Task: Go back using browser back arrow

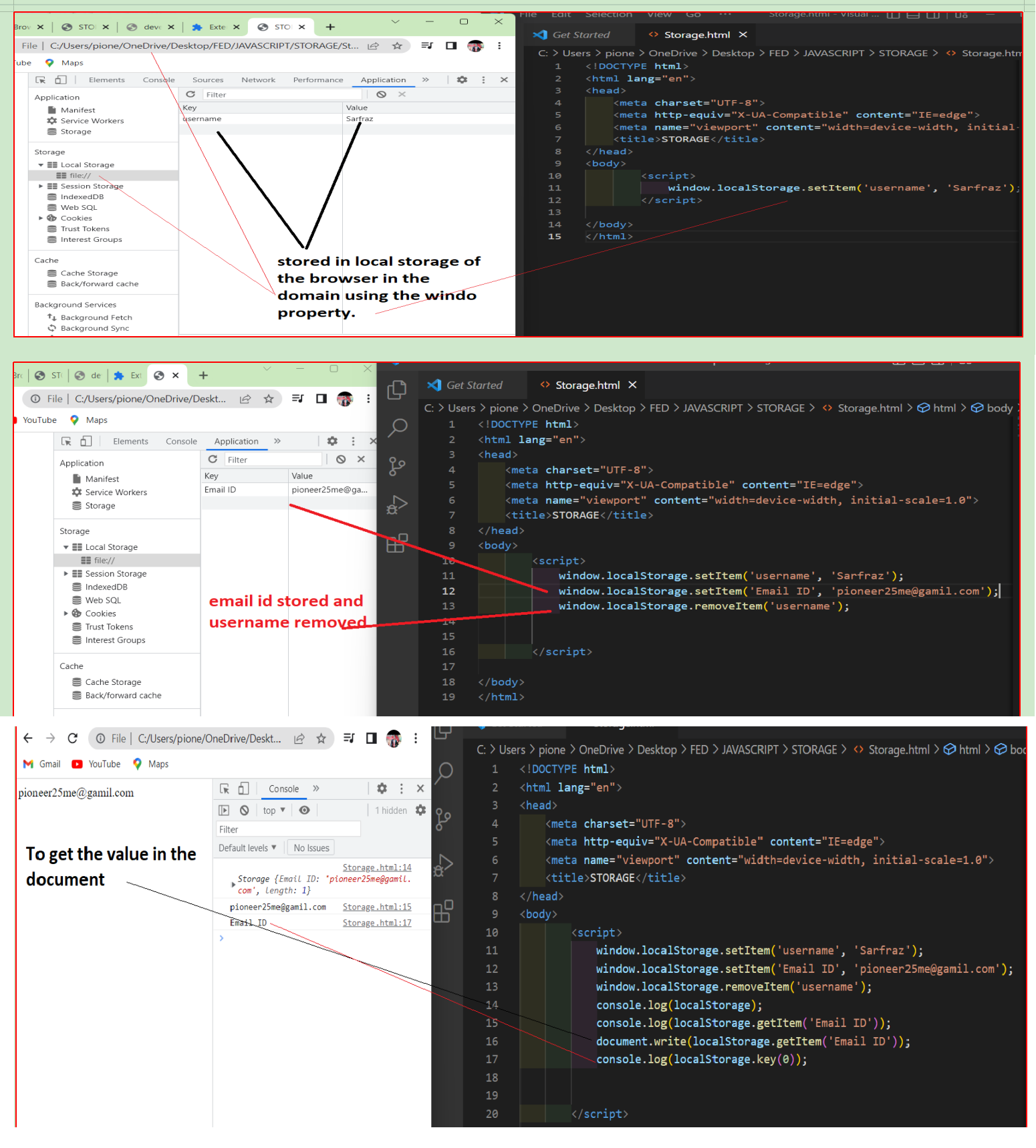Action: point(27,738)
